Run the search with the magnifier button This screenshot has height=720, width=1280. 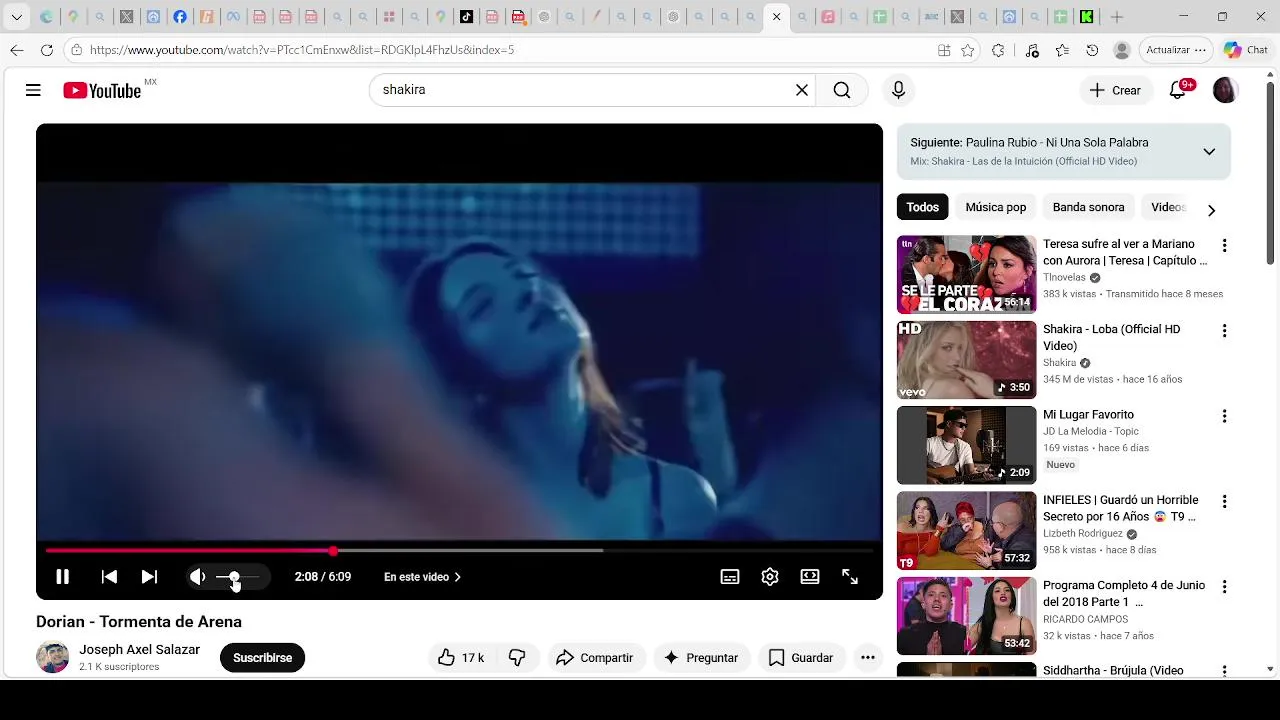coord(842,90)
